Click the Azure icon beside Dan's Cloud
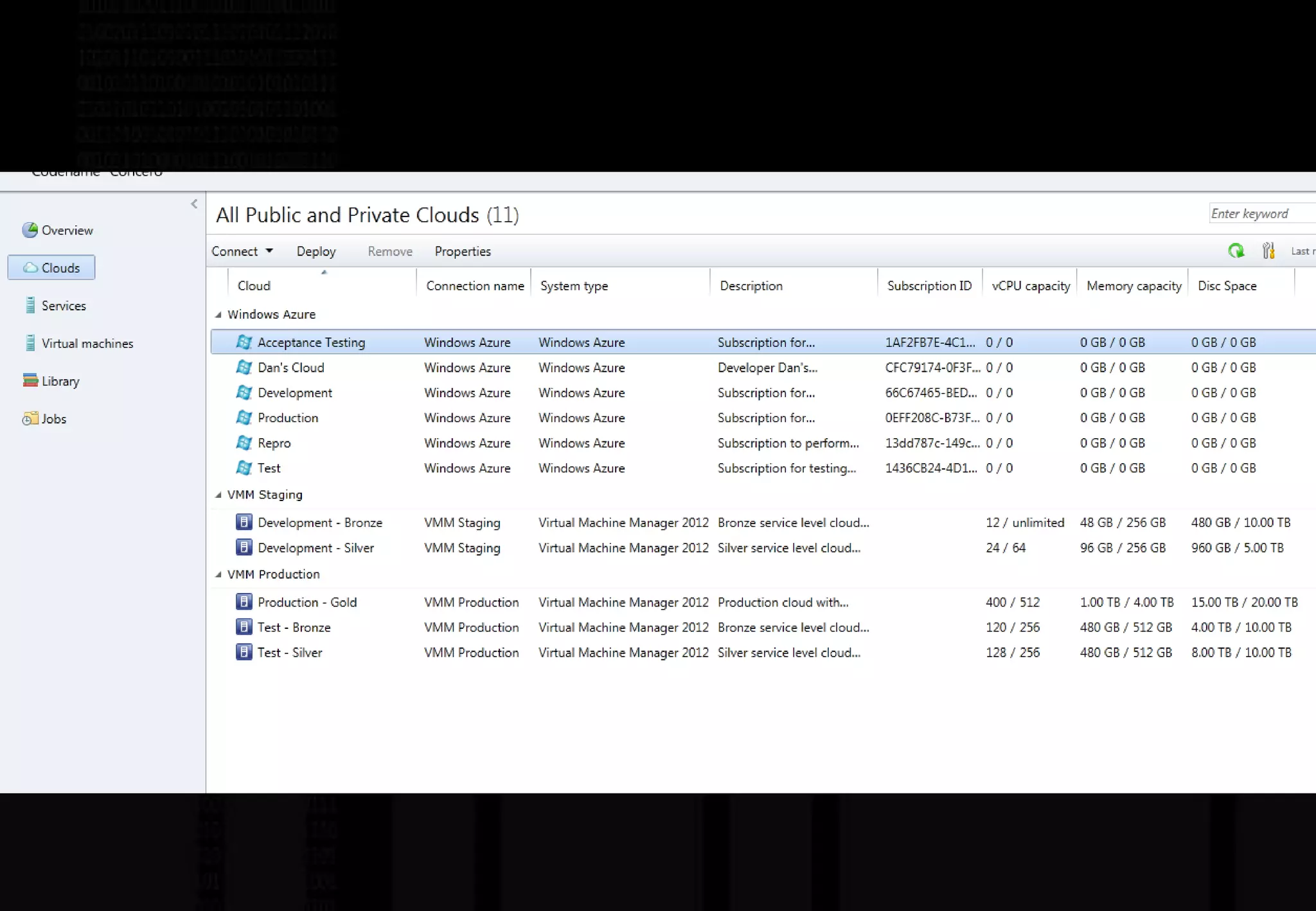The width and height of the screenshot is (1316, 911). click(x=244, y=367)
